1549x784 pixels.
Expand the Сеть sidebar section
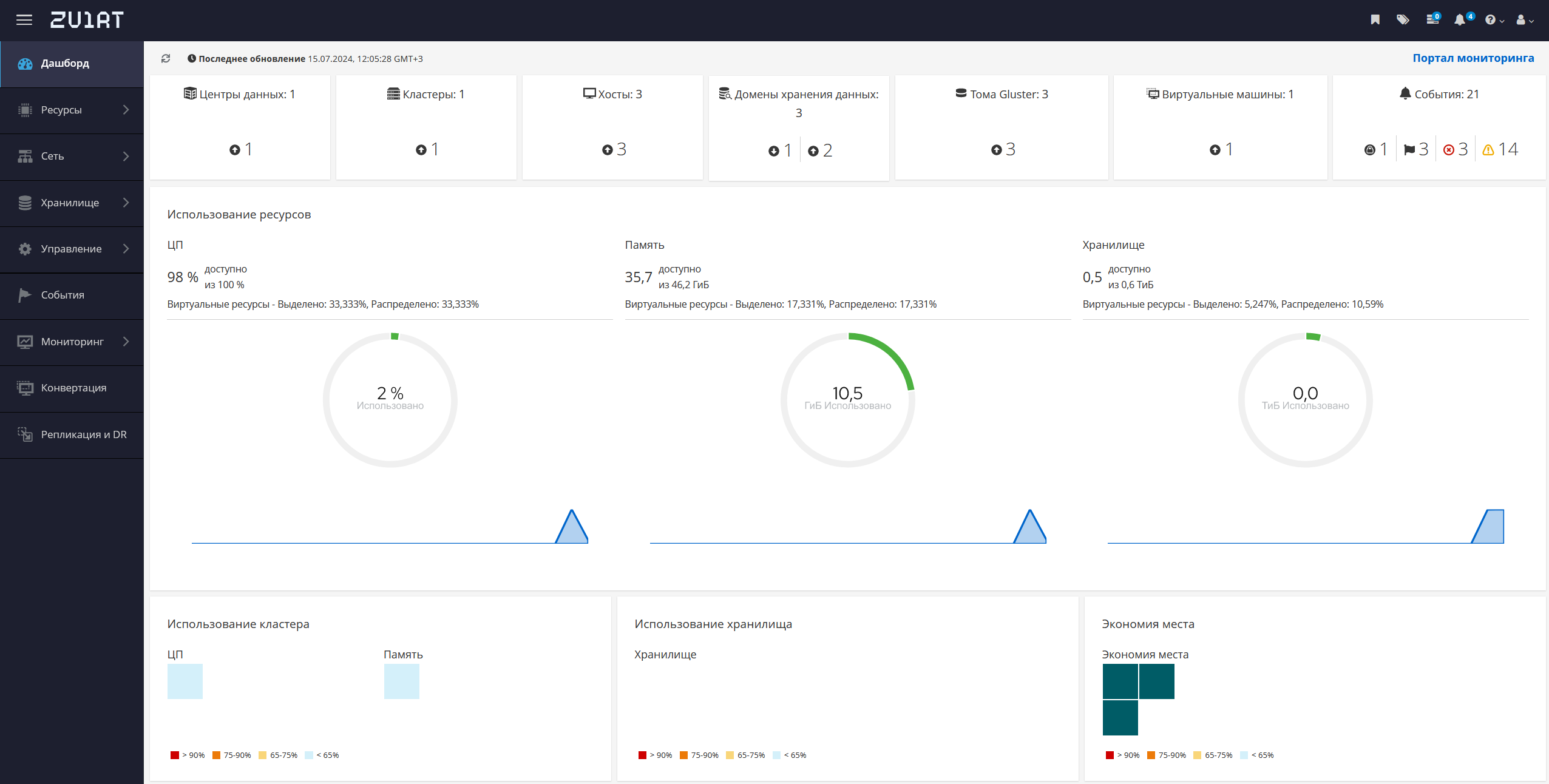[x=72, y=157]
